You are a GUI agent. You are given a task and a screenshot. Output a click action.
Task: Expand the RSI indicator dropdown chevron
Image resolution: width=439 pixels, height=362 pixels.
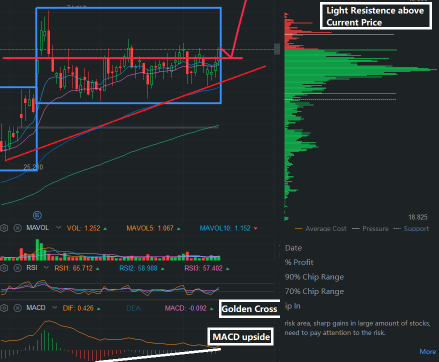coord(46,268)
